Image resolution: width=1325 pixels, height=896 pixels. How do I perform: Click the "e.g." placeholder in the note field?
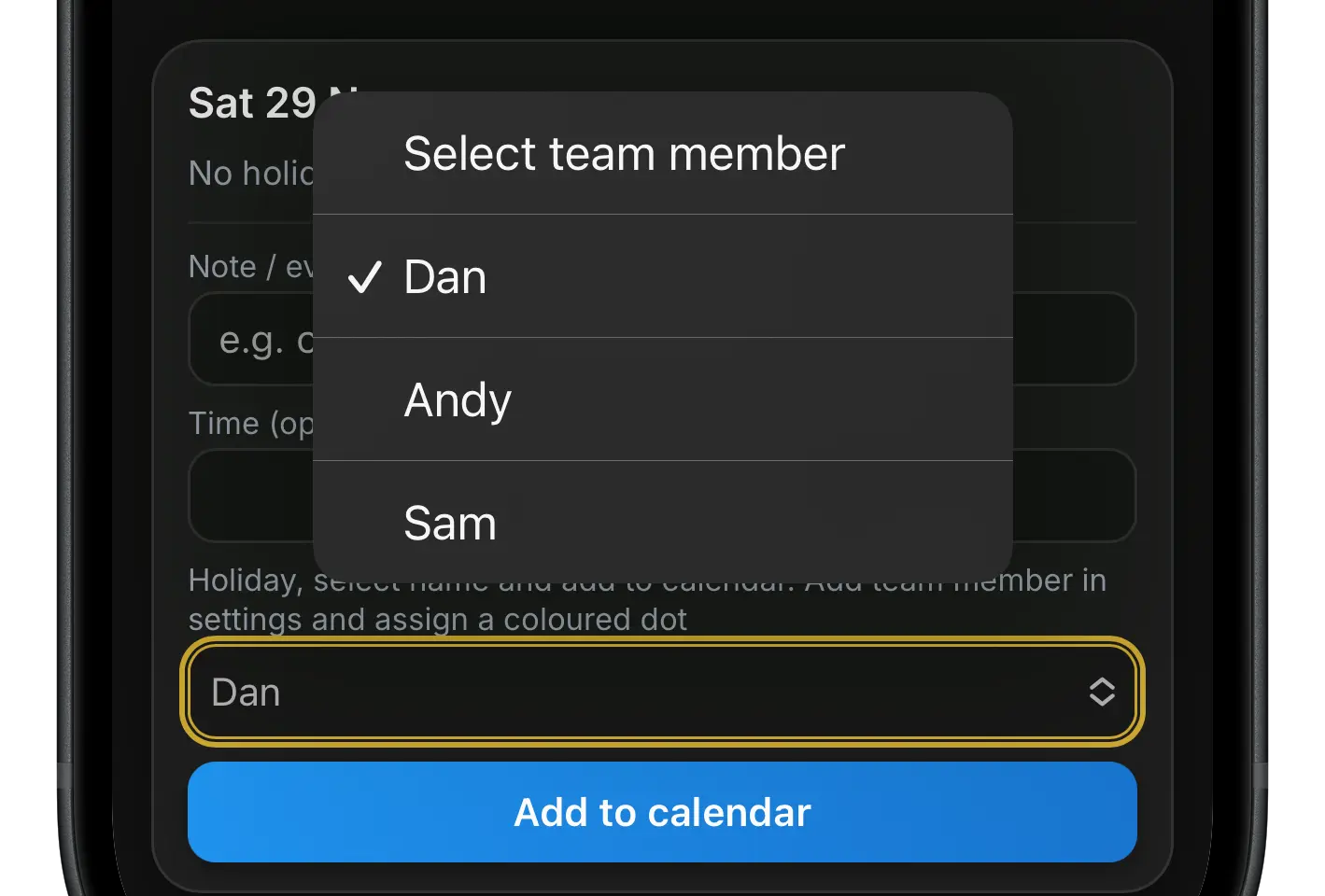tap(250, 341)
